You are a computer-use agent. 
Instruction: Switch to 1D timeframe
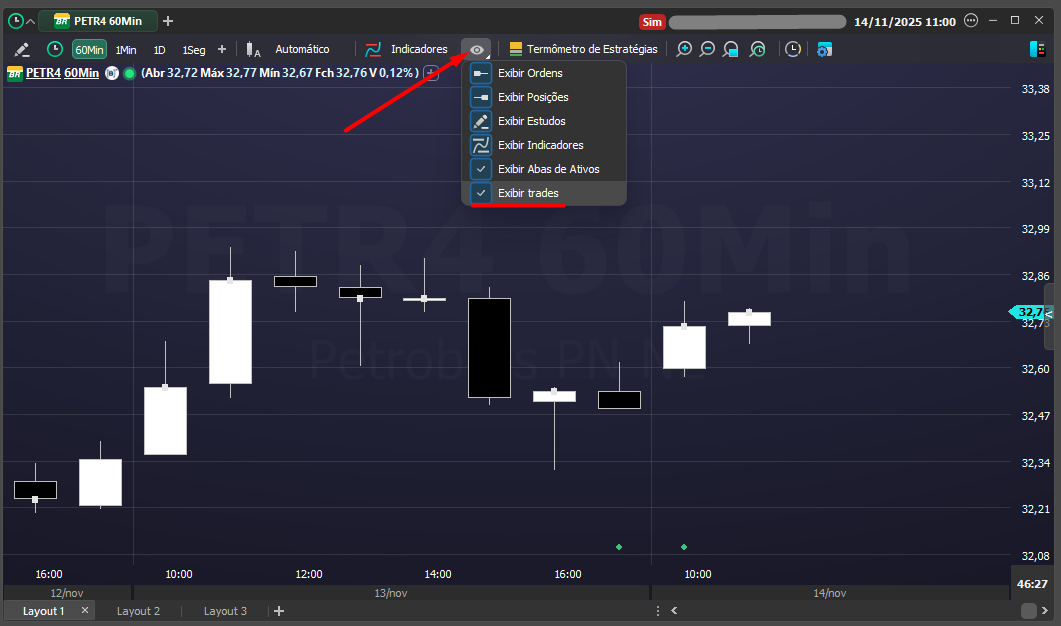159,50
